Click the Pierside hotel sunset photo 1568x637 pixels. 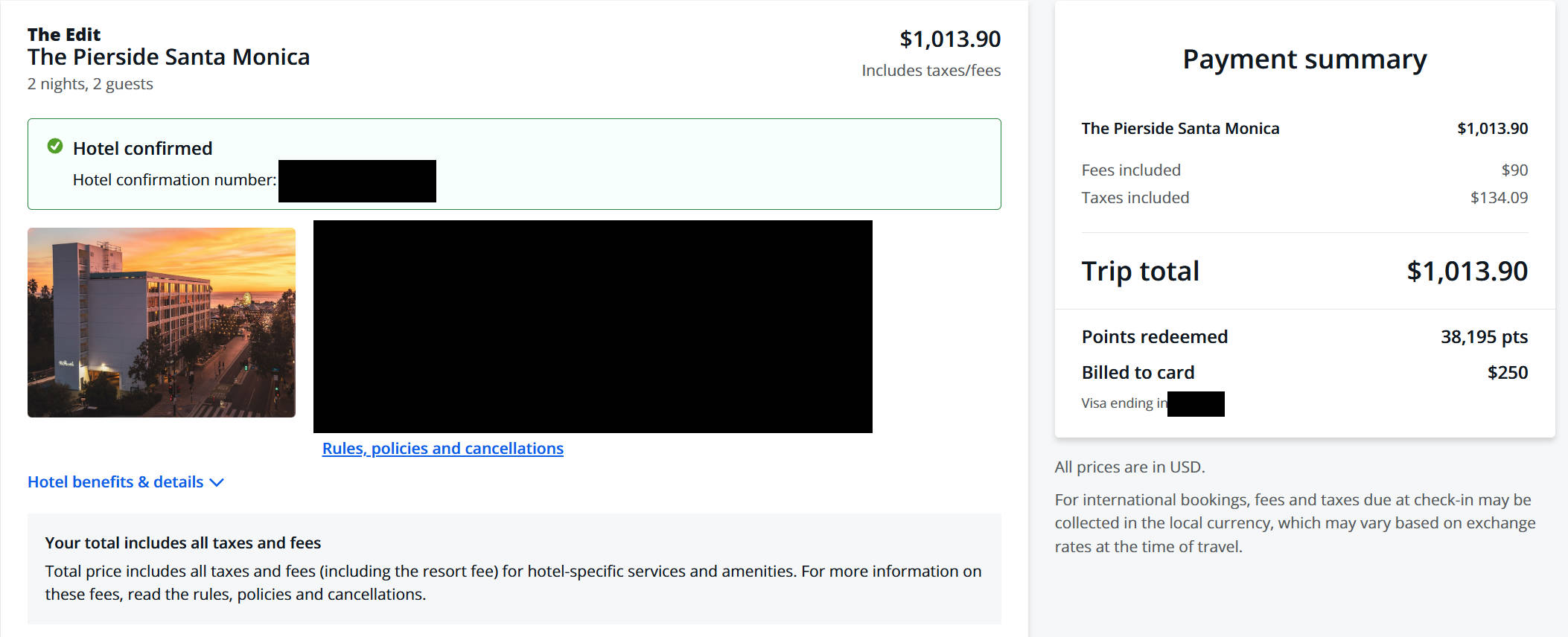[162, 322]
